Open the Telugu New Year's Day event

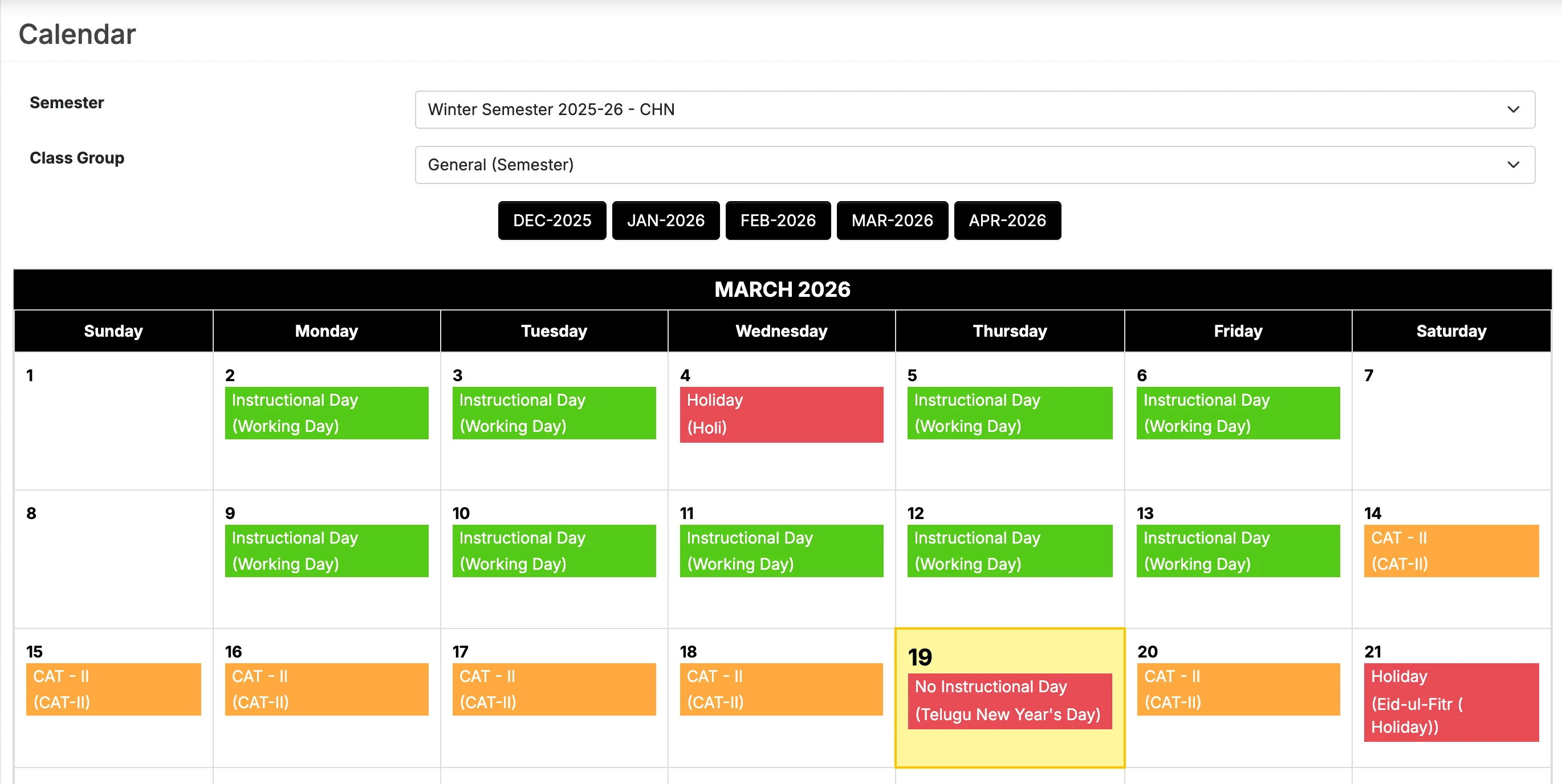(1008, 701)
